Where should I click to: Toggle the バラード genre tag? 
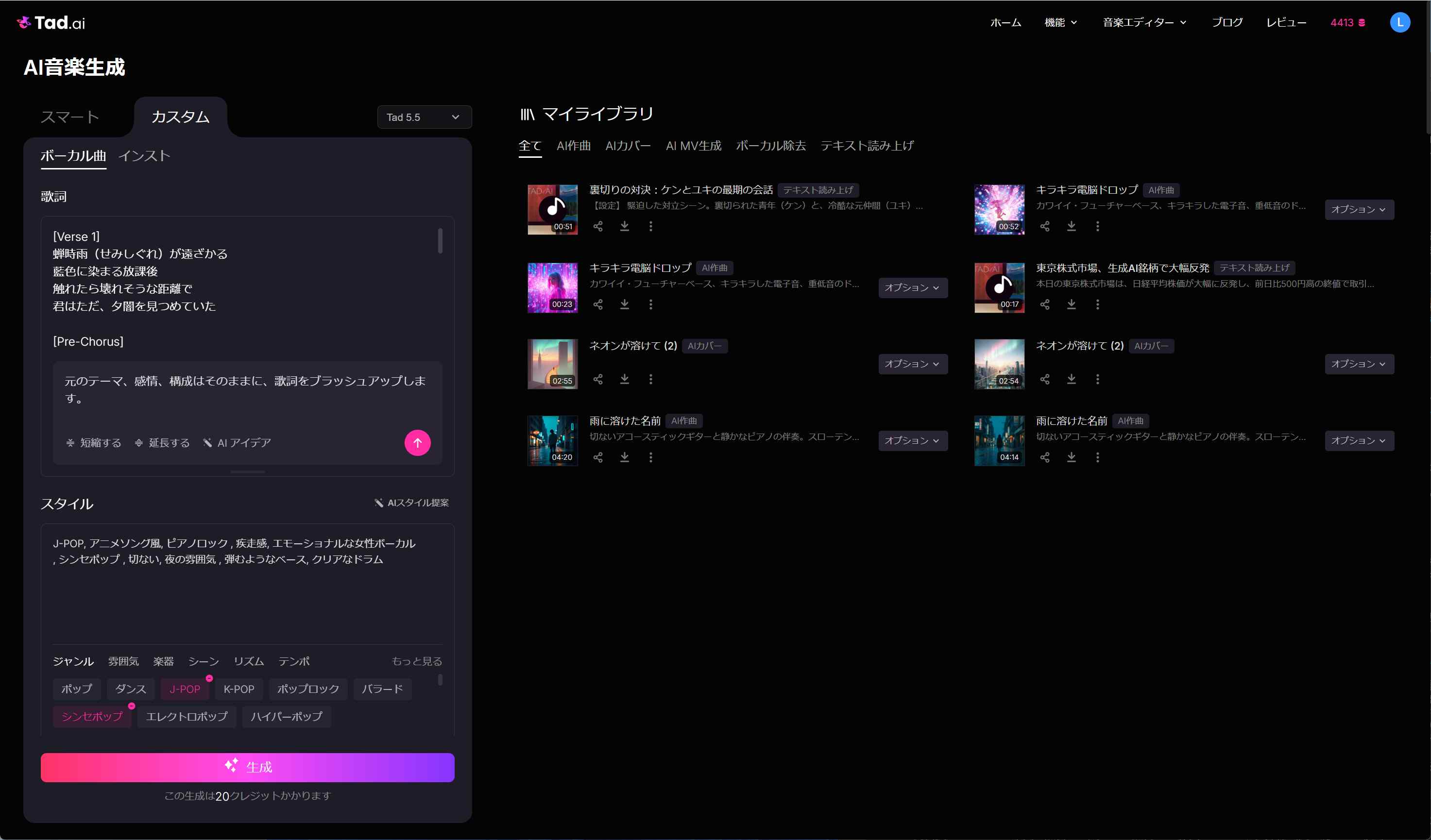[x=382, y=689]
